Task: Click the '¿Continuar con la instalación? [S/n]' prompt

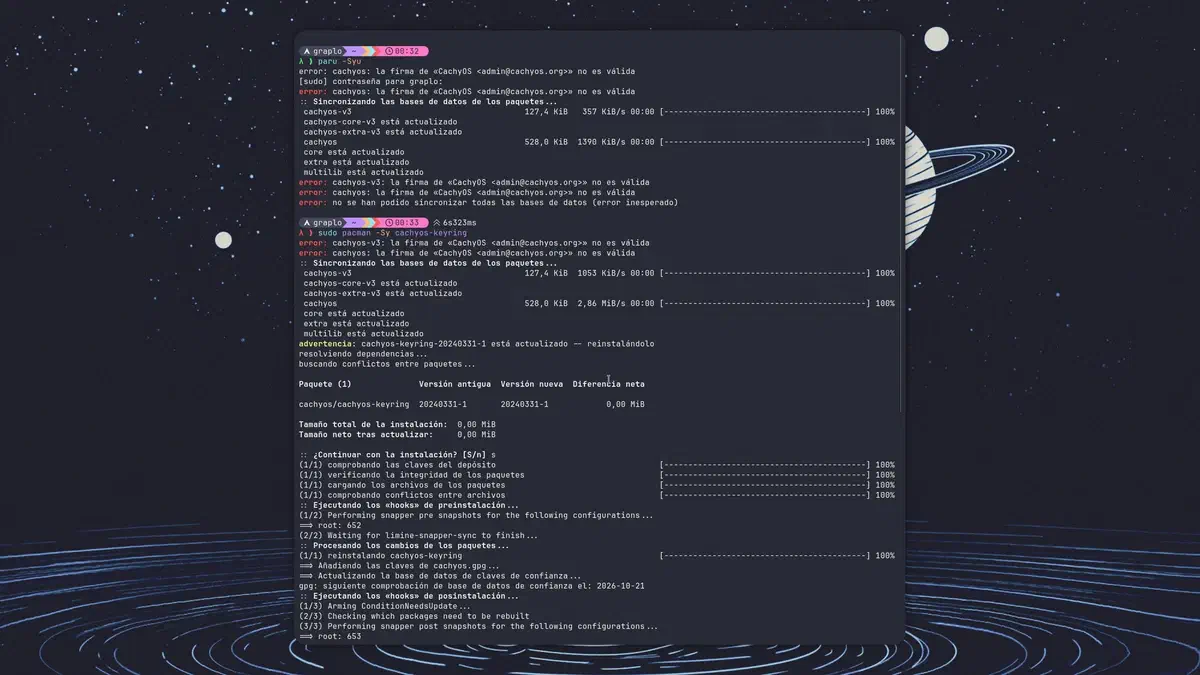Action: click(400, 454)
